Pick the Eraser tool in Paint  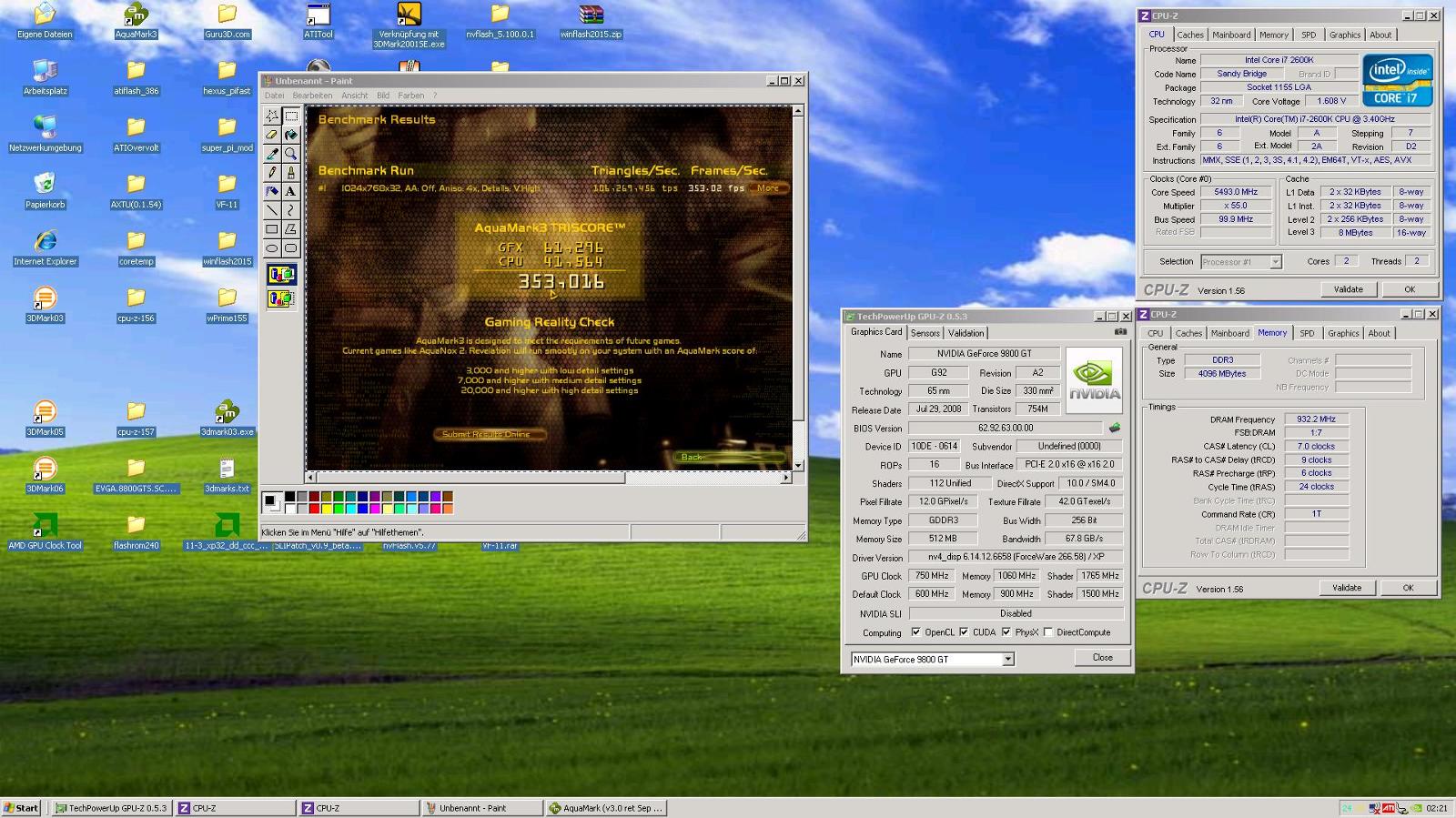click(x=271, y=135)
